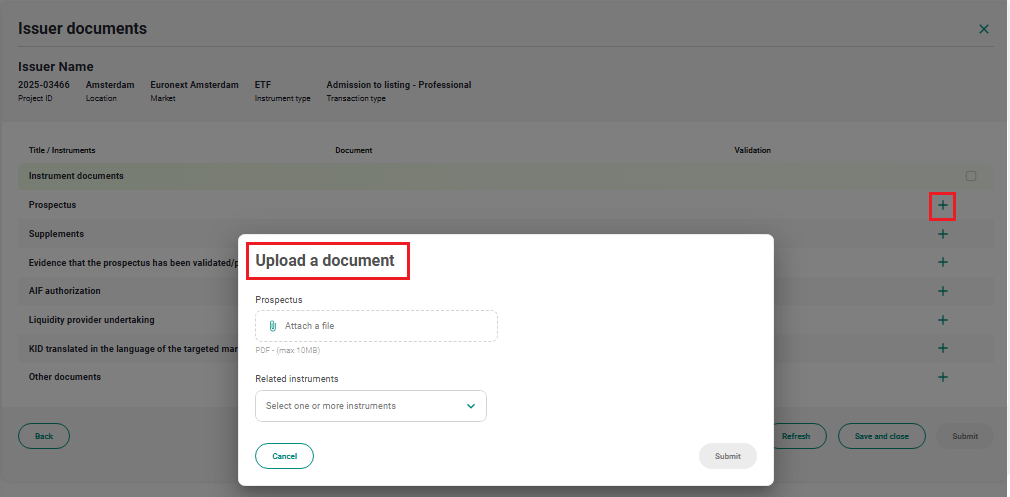1010x497 pixels.
Task: Select the AIF authorization row title
Action: 64,291
